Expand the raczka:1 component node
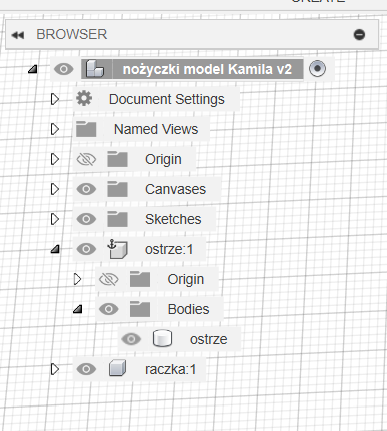This screenshot has width=387, height=431. coord(55,369)
